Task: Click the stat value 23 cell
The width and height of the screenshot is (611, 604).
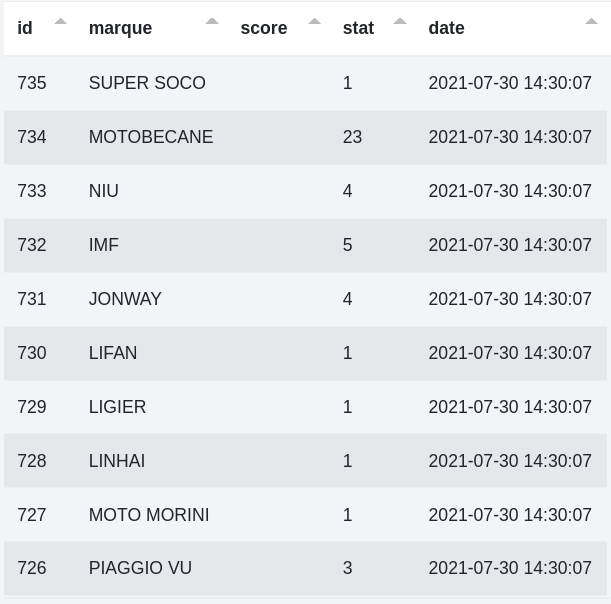Action: pyautogui.click(x=352, y=137)
